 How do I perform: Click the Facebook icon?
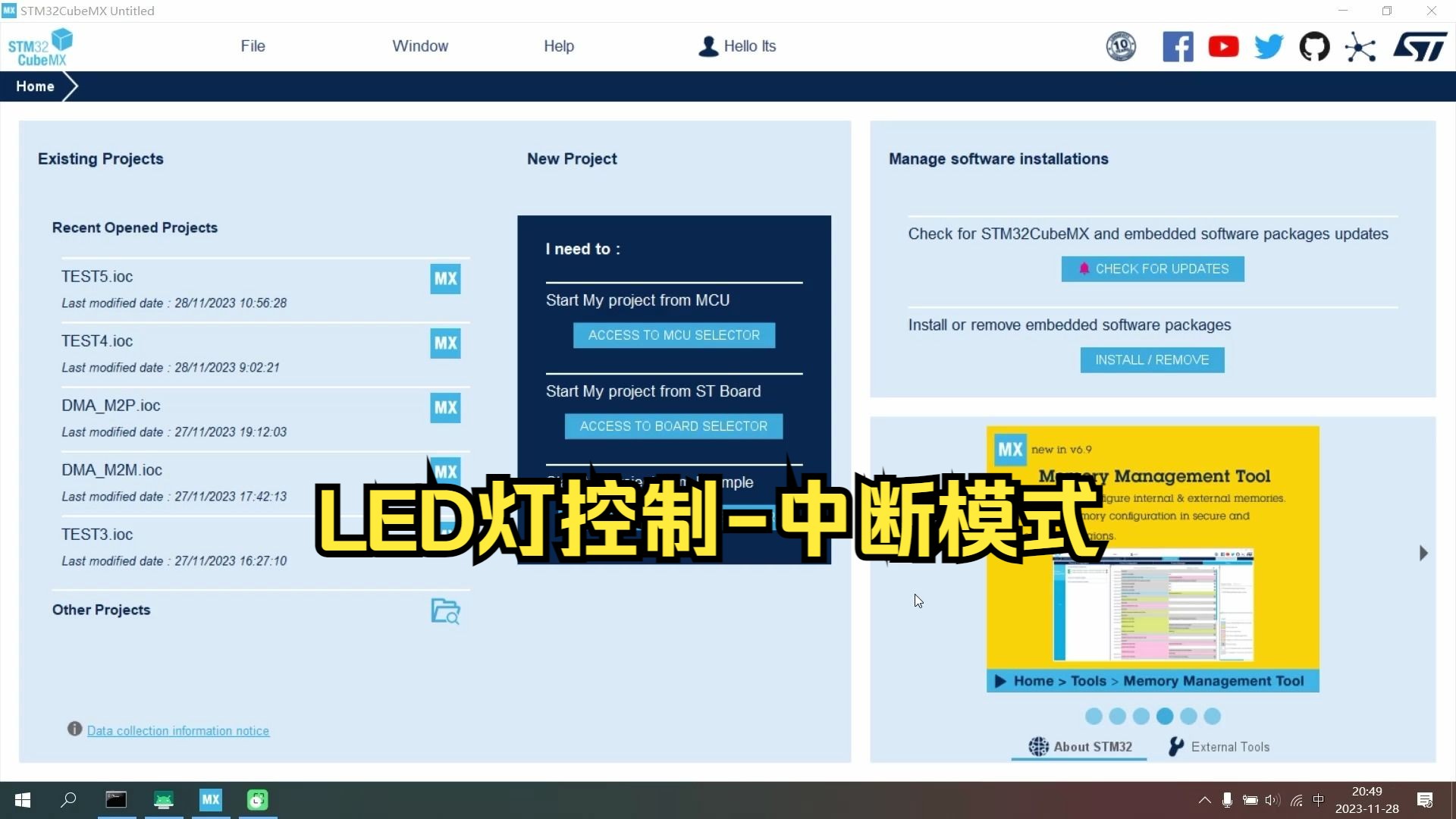(1178, 46)
